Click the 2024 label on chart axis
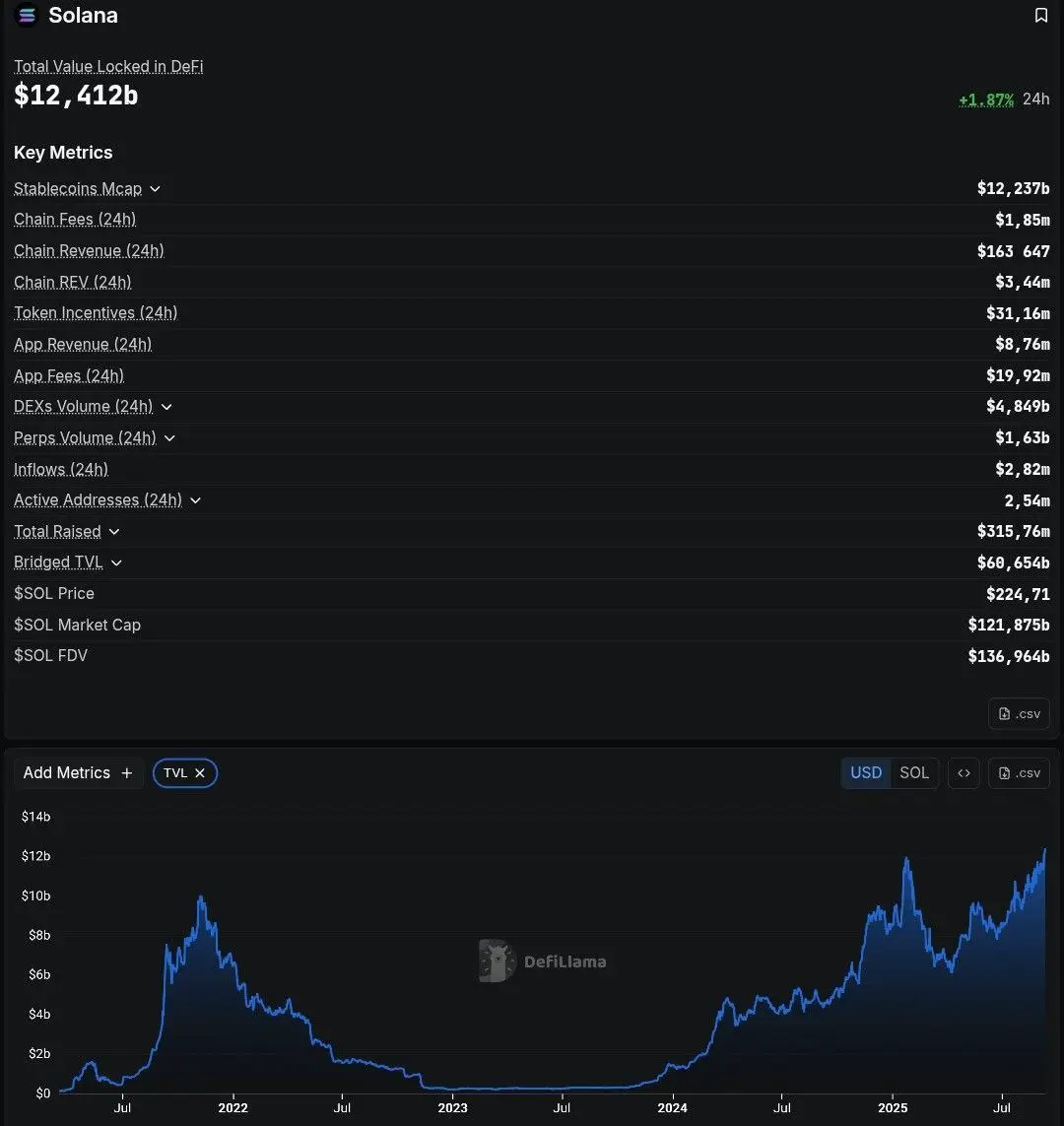Screen dimensions: 1064x1126 pos(672,1108)
